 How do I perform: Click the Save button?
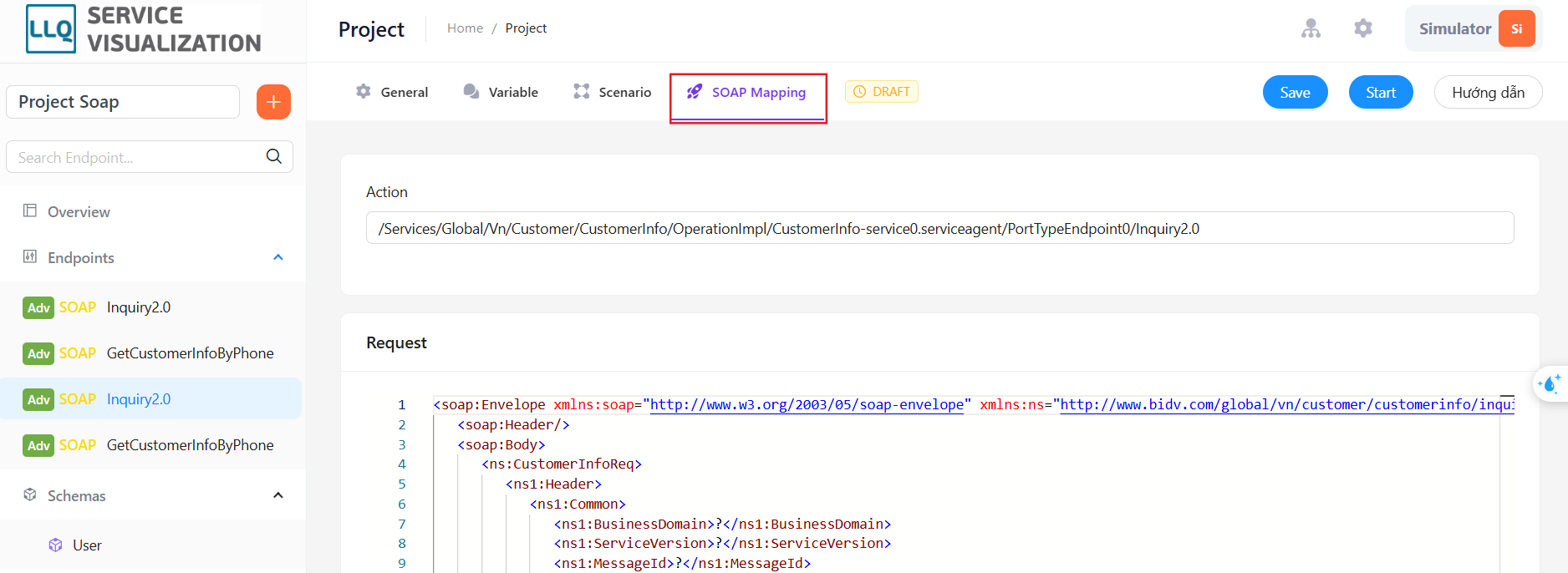1295,92
